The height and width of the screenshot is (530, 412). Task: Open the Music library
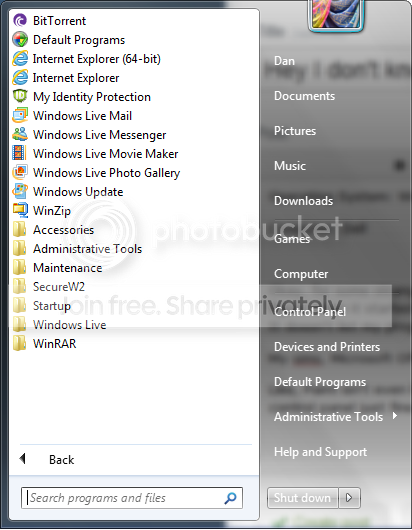tap(290, 166)
